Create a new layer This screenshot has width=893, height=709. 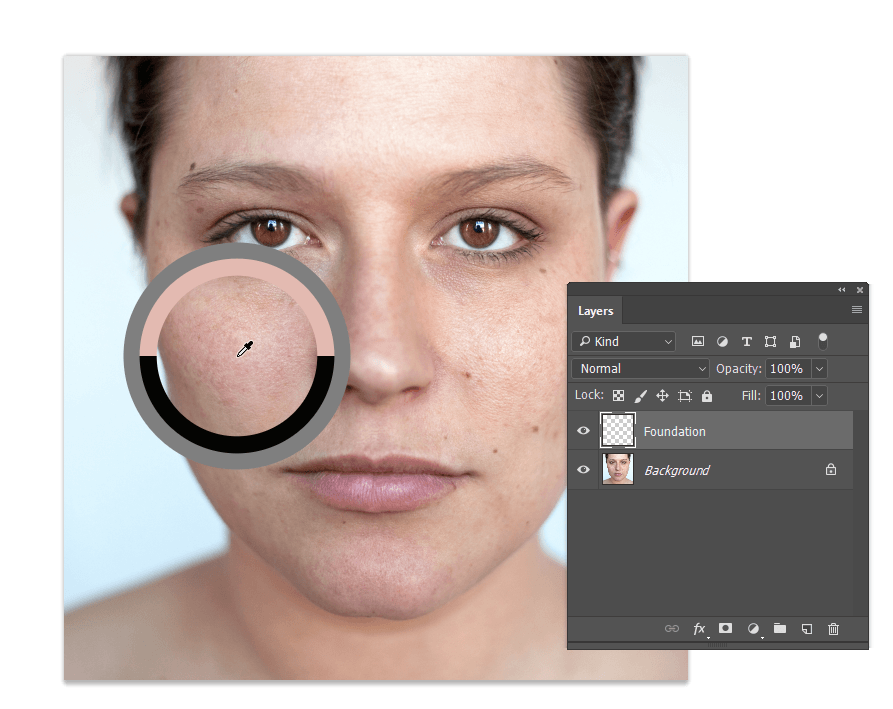tap(807, 628)
